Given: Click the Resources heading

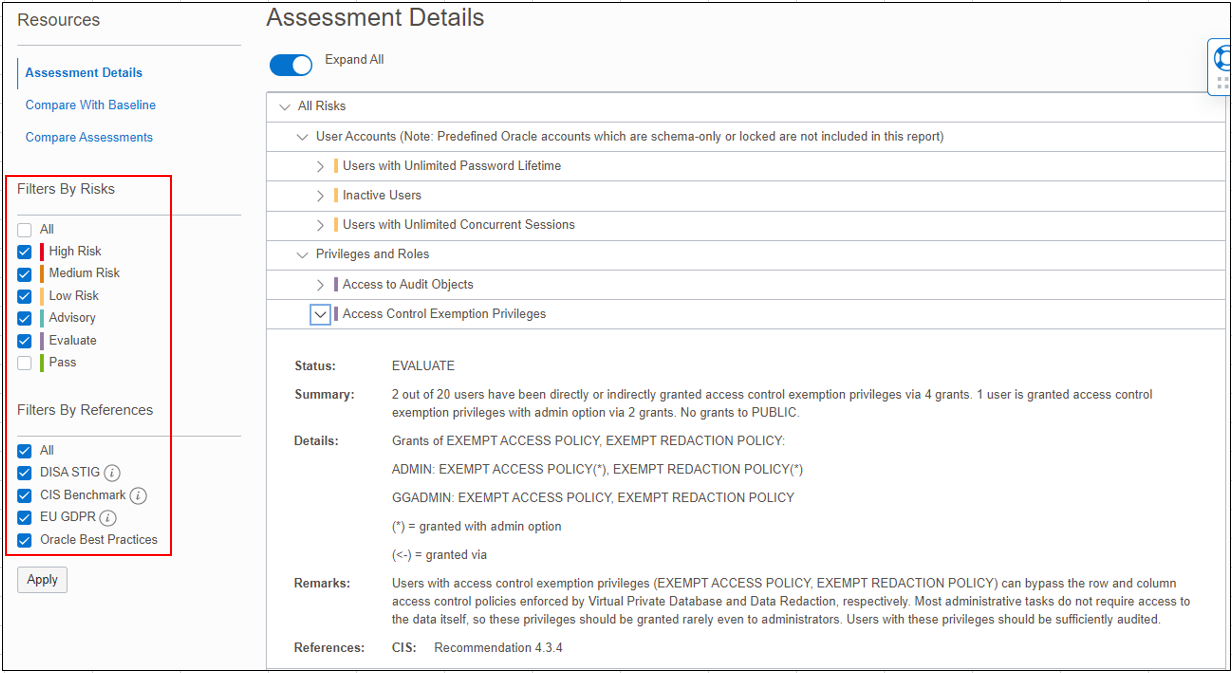Looking at the screenshot, I should point(58,20).
